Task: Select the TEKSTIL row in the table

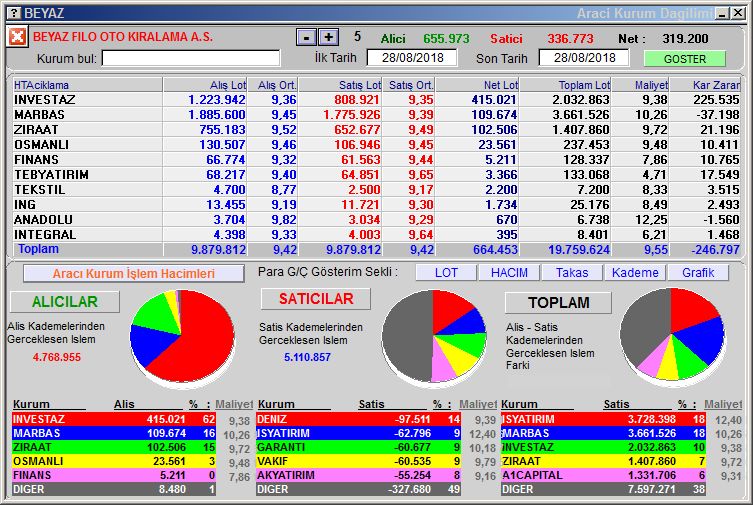Action: [x=376, y=190]
